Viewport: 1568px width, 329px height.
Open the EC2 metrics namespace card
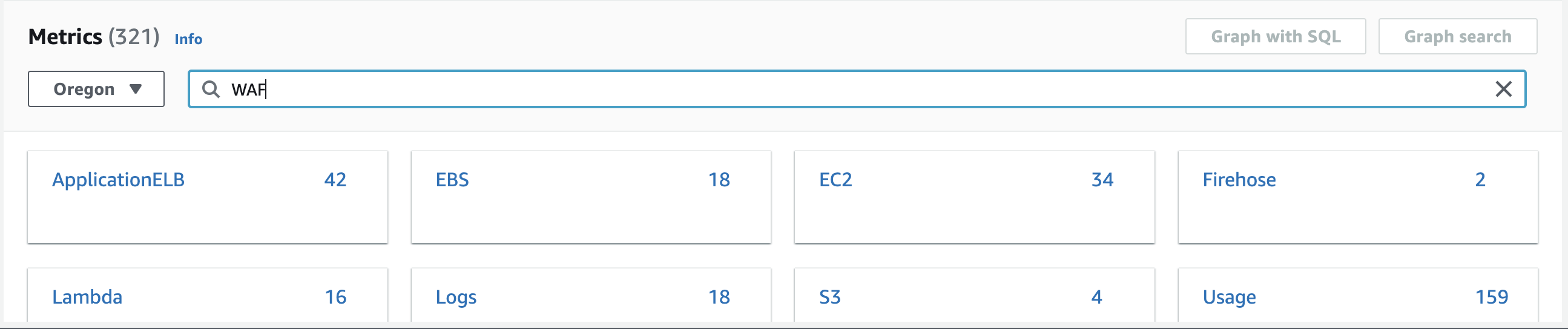pos(975,197)
